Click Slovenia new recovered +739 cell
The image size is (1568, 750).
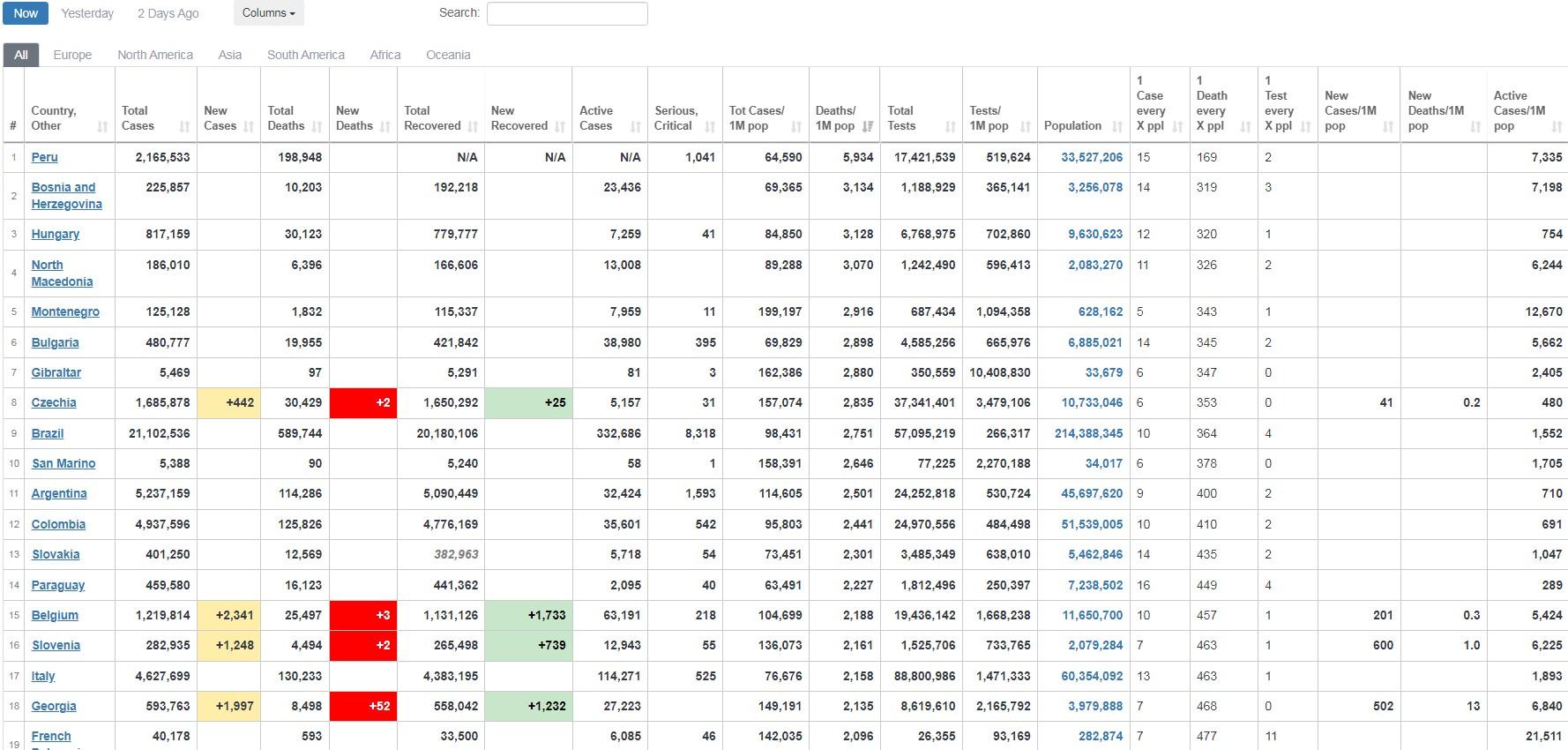528,645
